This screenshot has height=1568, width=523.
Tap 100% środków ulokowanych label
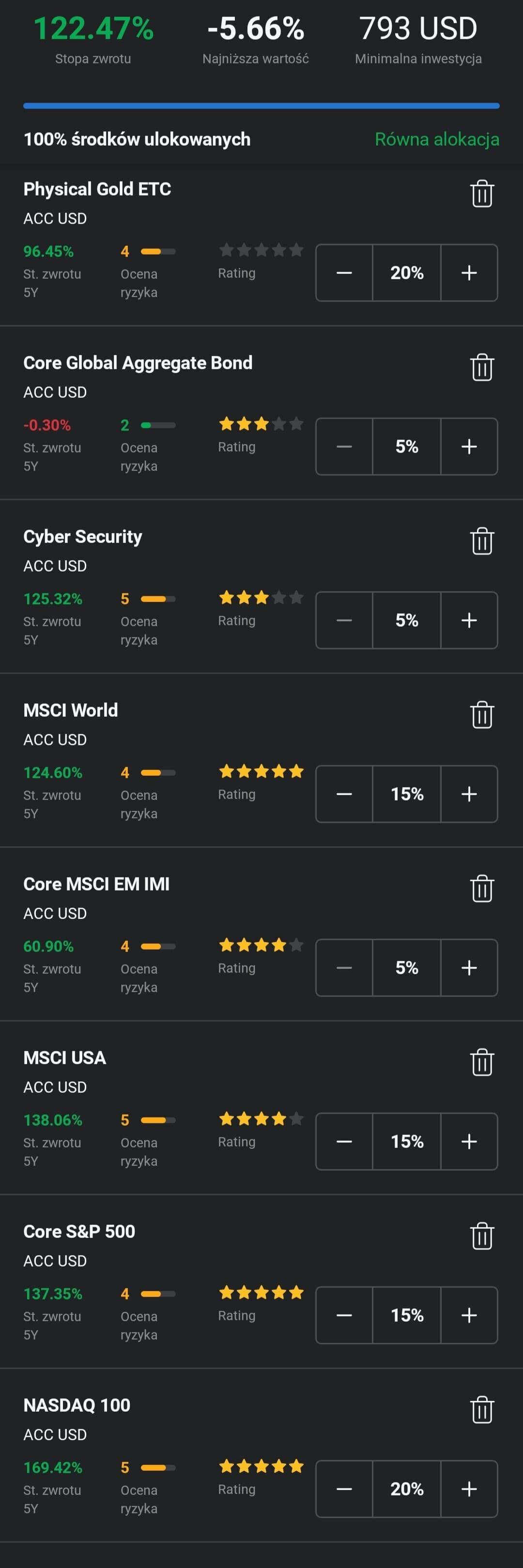point(137,139)
